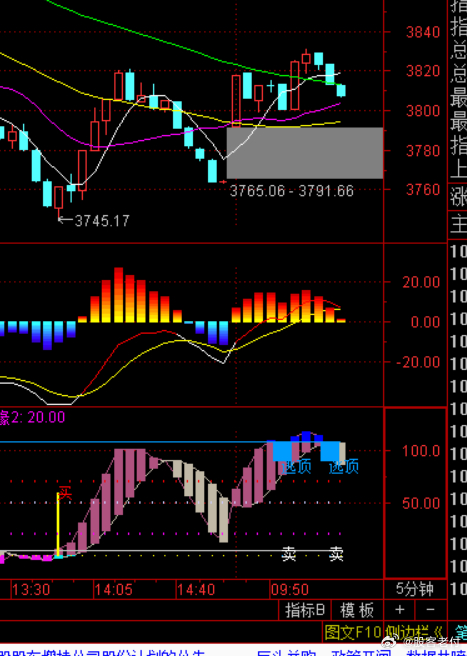
Task: Select the last cyan candlestick on chart
Action: click(x=341, y=91)
